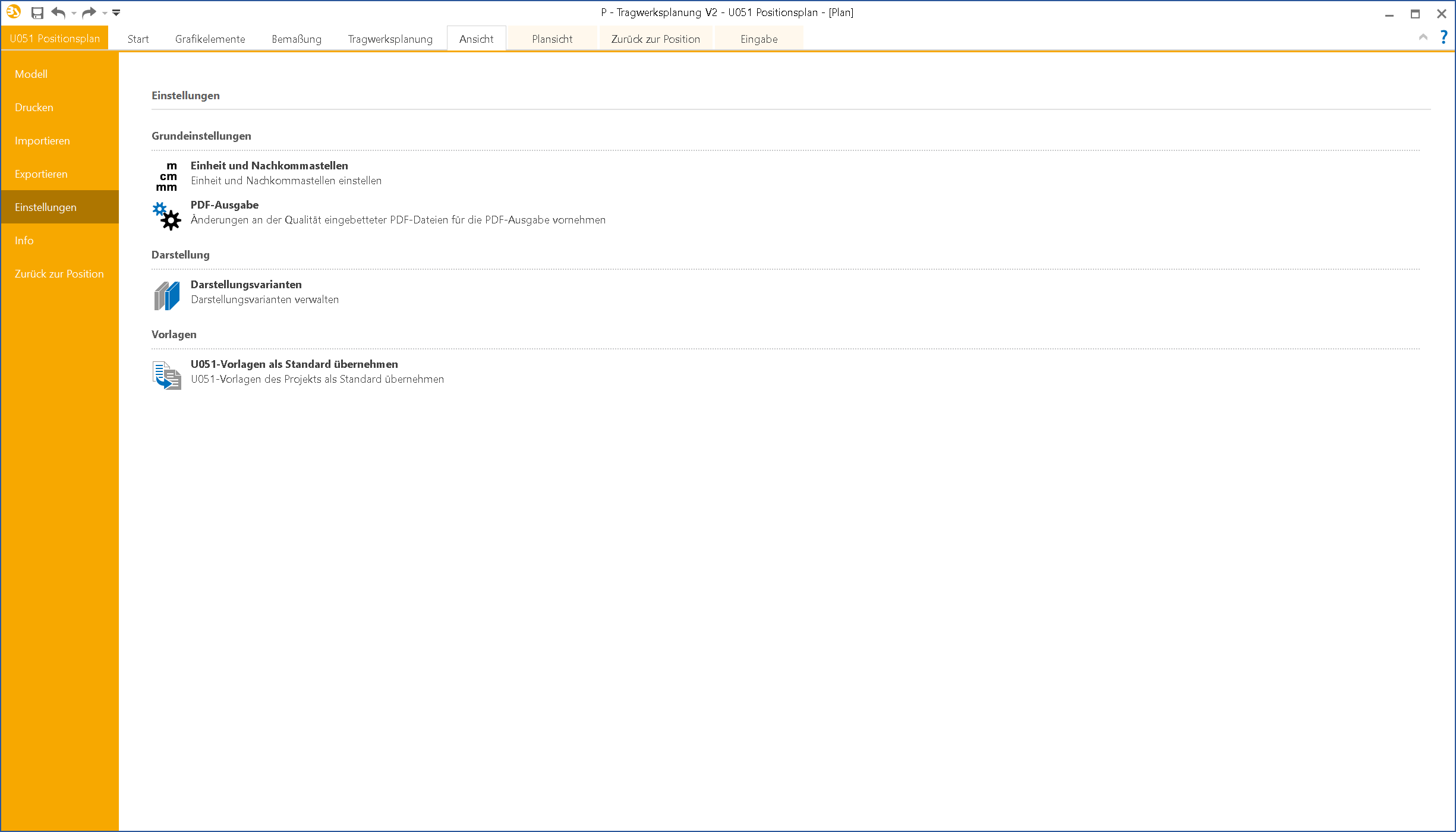Screen dimensions: 1456x832
Task: Open Einheit und Nachkommastellen settings
Action: click(x=269, y=166)
